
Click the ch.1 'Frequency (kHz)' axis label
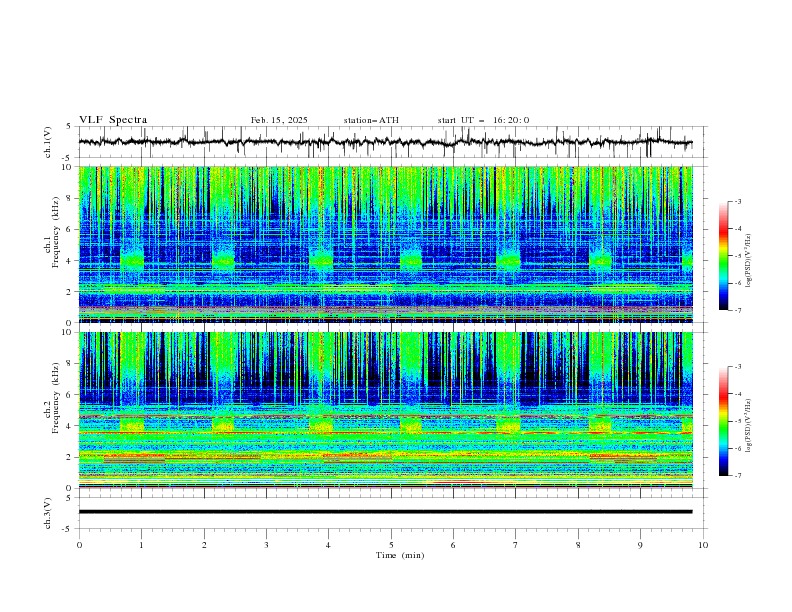[x=56, y=233]
